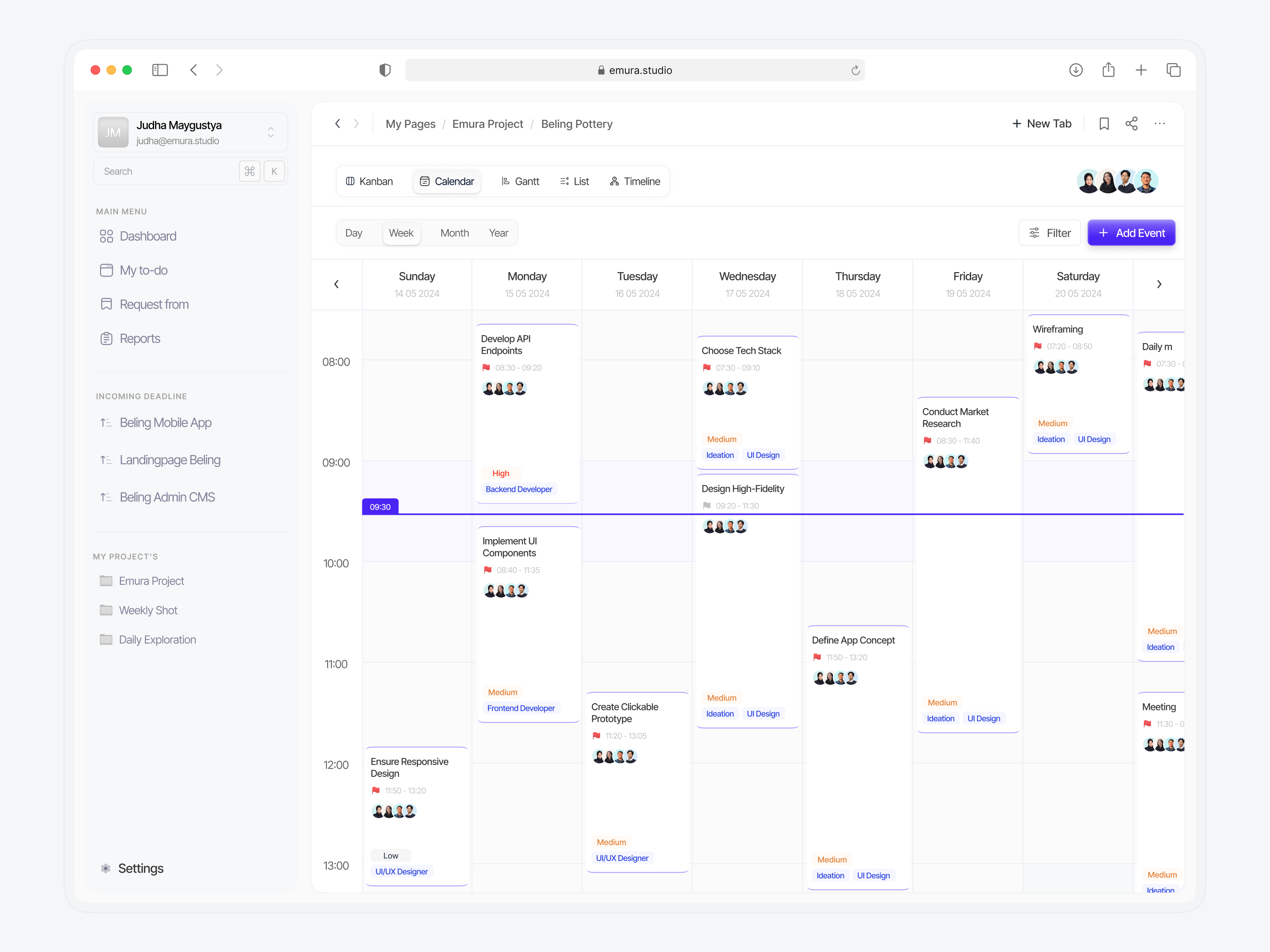The width and height of the screenshot is (1270, 952).
Task: Switch to Year view
Action: coord(498,232)
